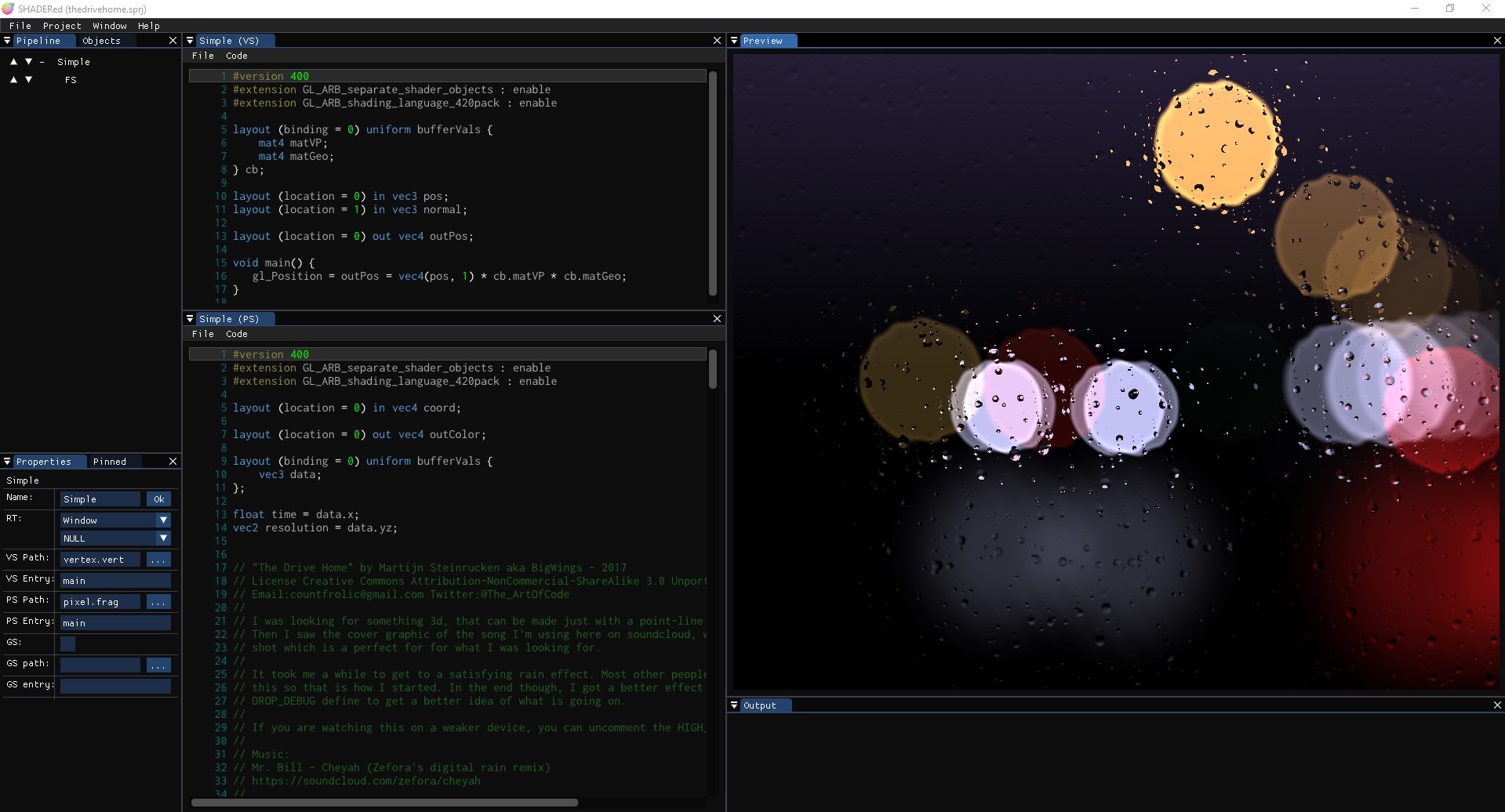1505x812 pixels.
Task: Open the NULL render target dropdown
Action: (x=115, y=538)
